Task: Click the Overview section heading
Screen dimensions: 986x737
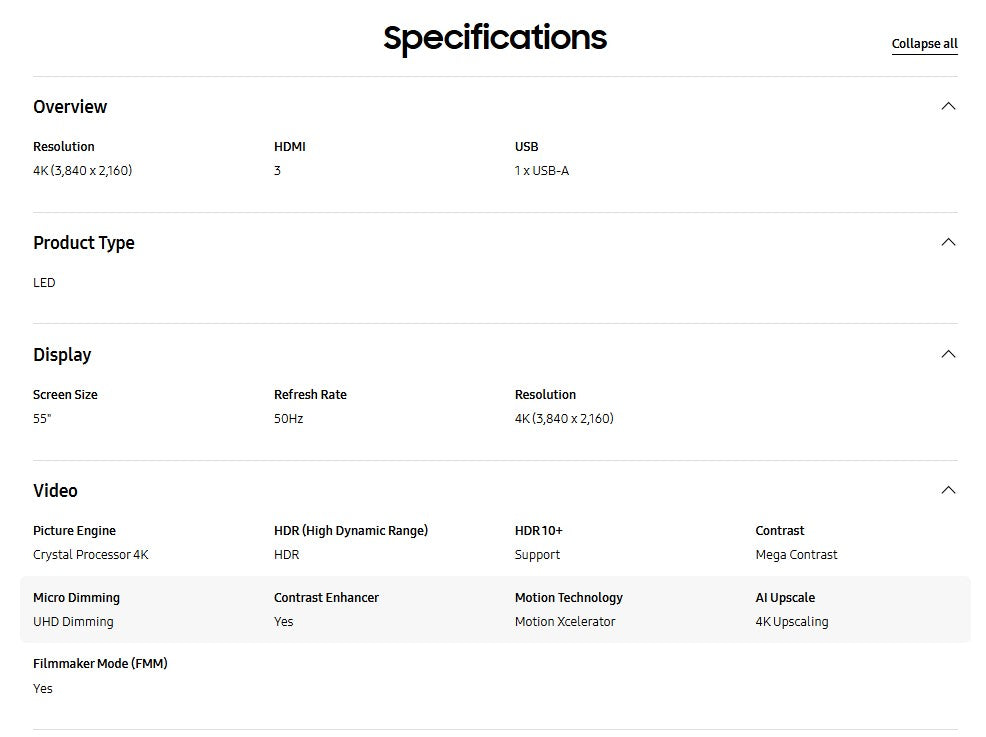Action: (70, 107)
